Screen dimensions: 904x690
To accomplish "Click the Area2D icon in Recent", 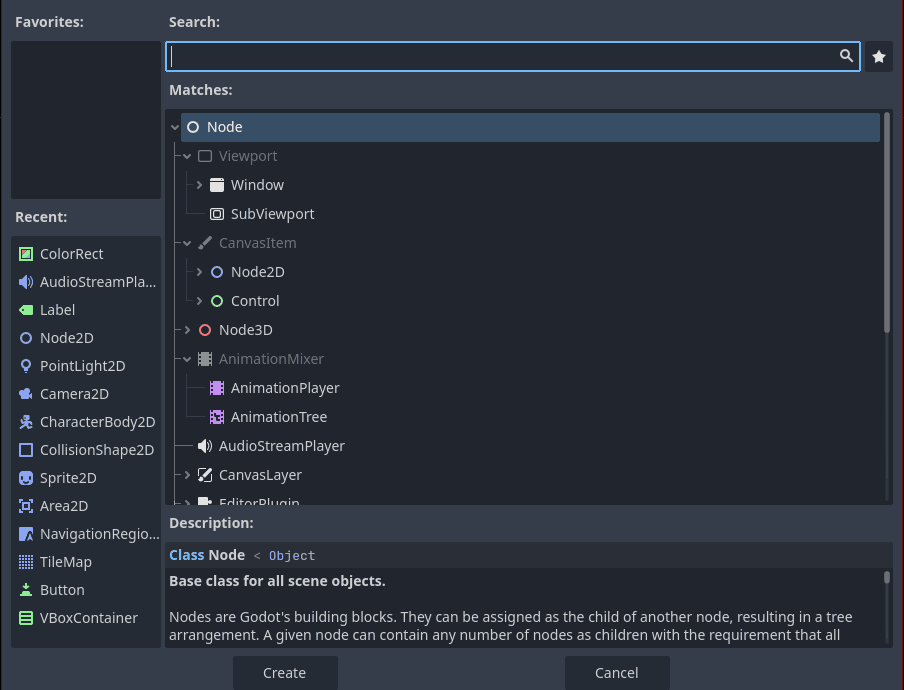I will [26, 506].
